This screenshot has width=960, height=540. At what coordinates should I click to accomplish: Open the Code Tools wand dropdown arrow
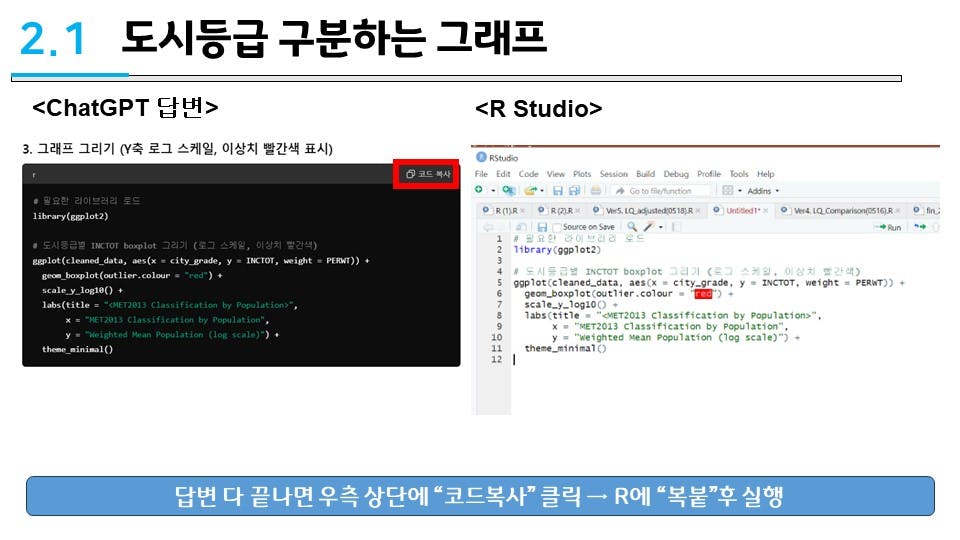661,227
